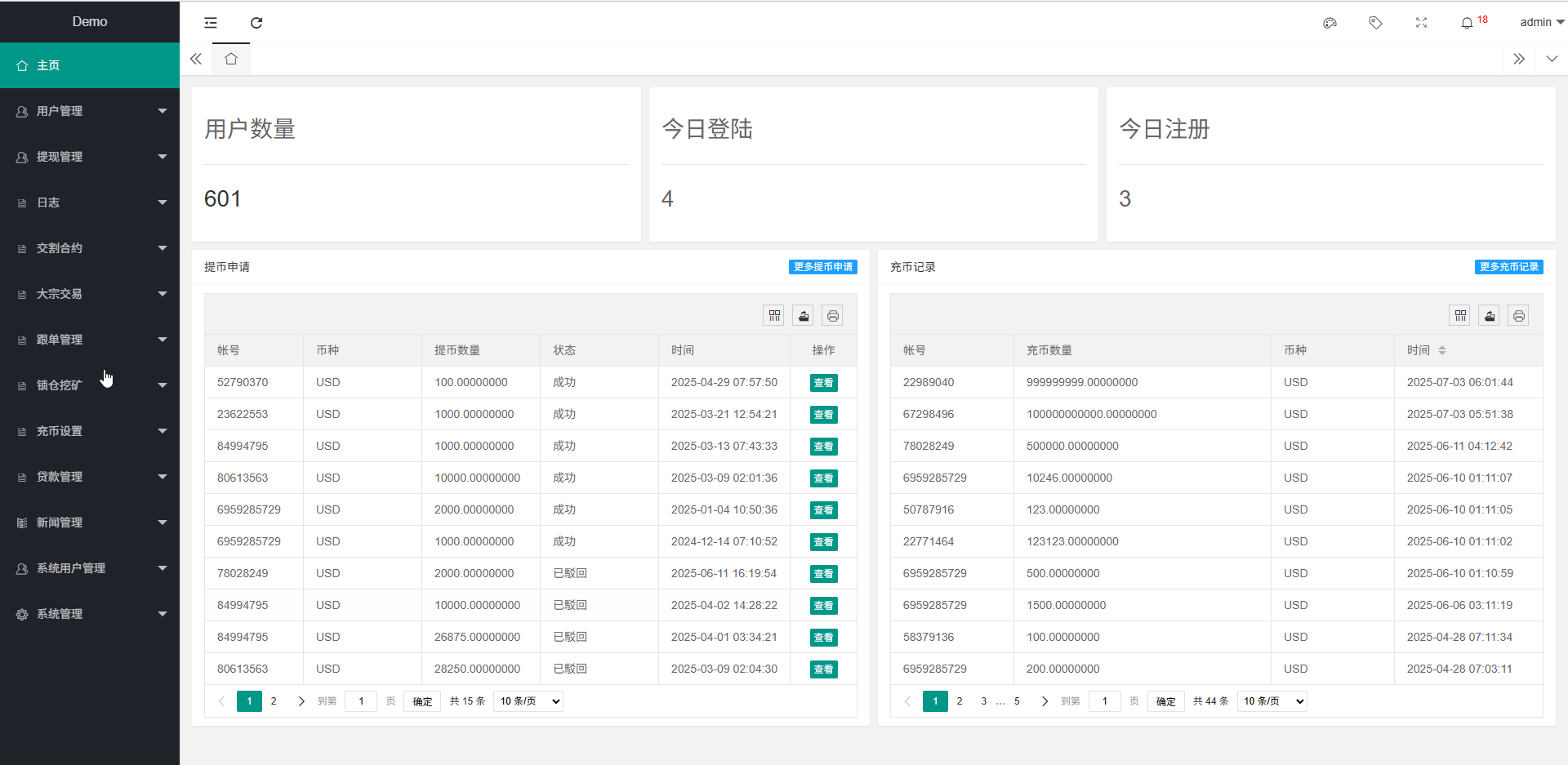Click the column filter icon in withdrawal table
1568x765 pixels.
point(774,316)
